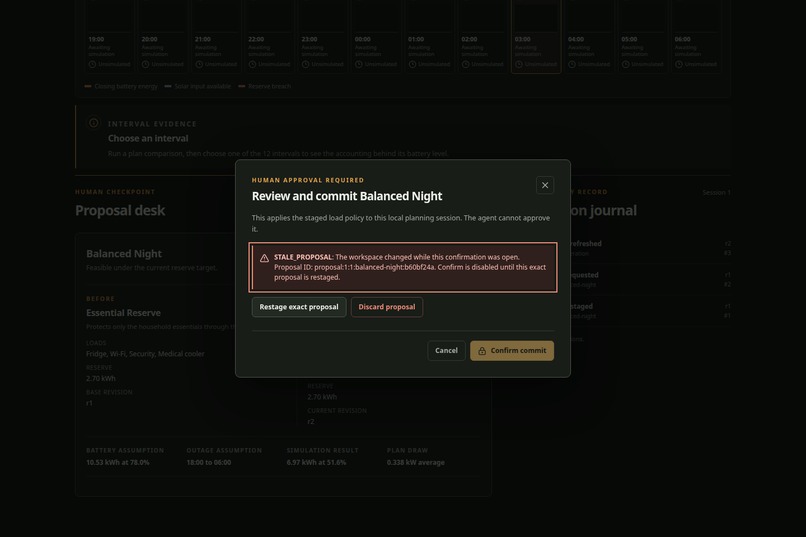The width and height of the screenshot is (806, 537).
Task: Click the clock icon in the 02:00 card
Action: (466, 64)
